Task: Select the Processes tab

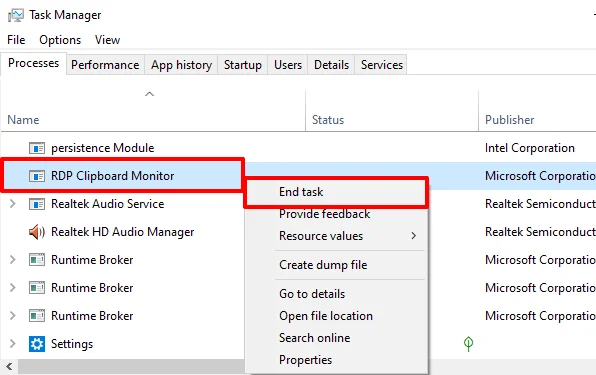Action: (33, 63)
